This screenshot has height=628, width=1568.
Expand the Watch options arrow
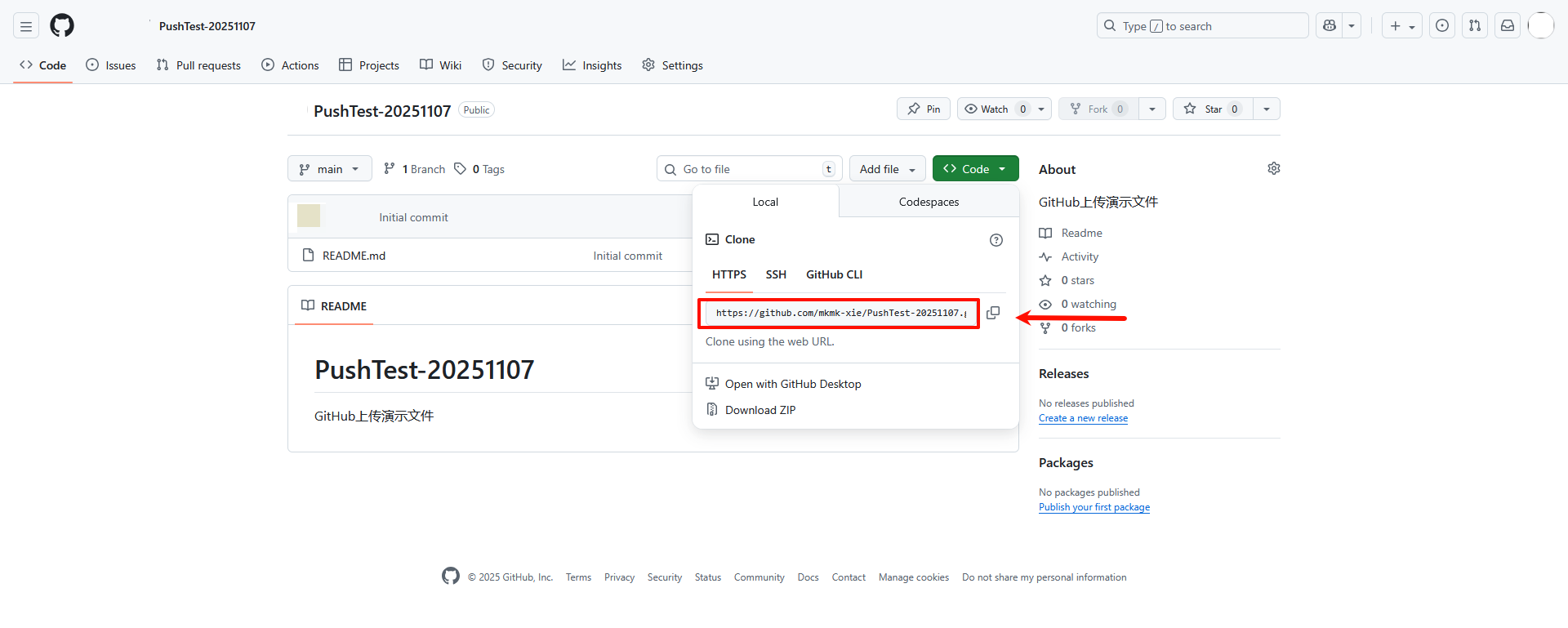1041,109
